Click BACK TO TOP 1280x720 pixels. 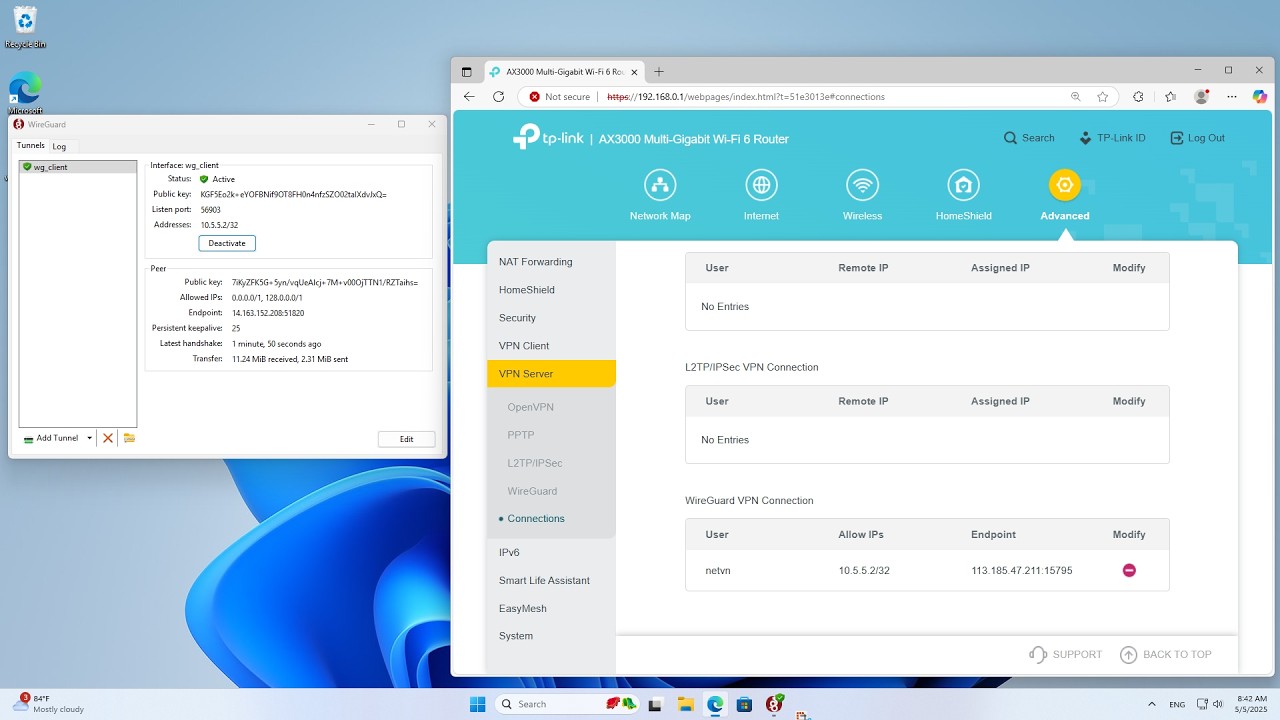pyautogui.click(x=1166, y=654)
